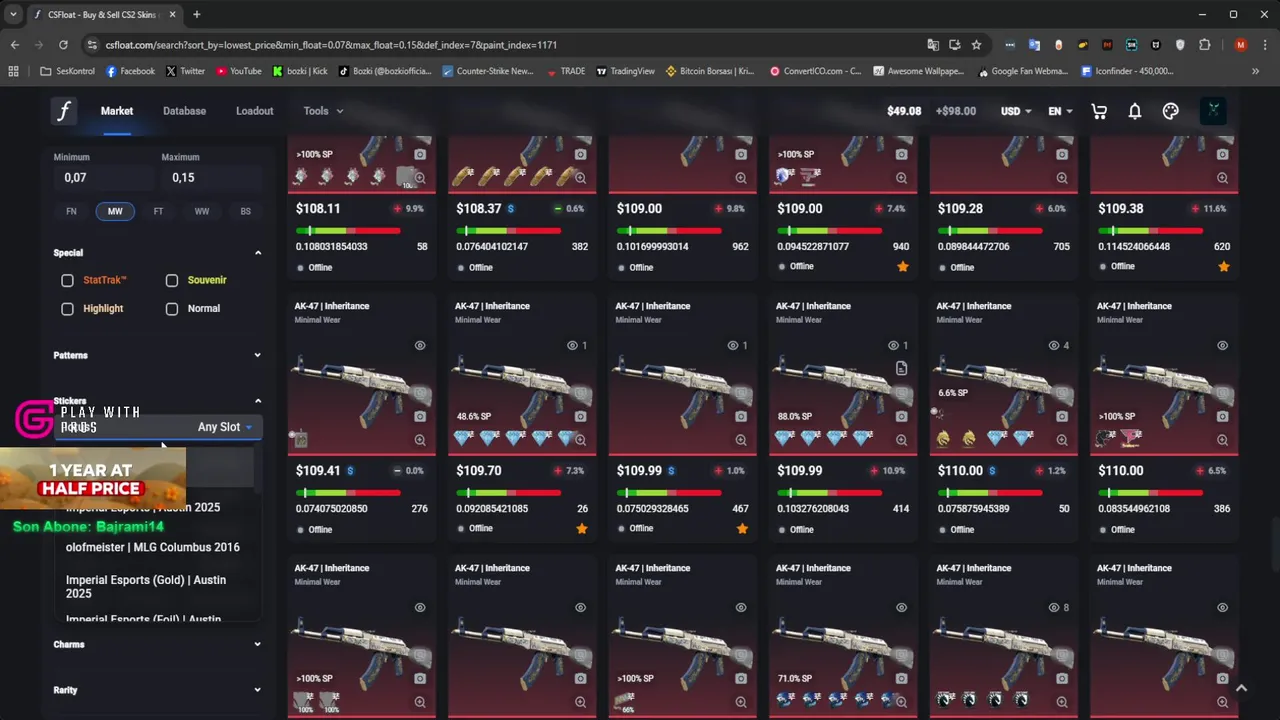Click favorite star on float 0.075029328465 listing
1280x720 pixels.
pyautogui.click(x=742, y=529)
